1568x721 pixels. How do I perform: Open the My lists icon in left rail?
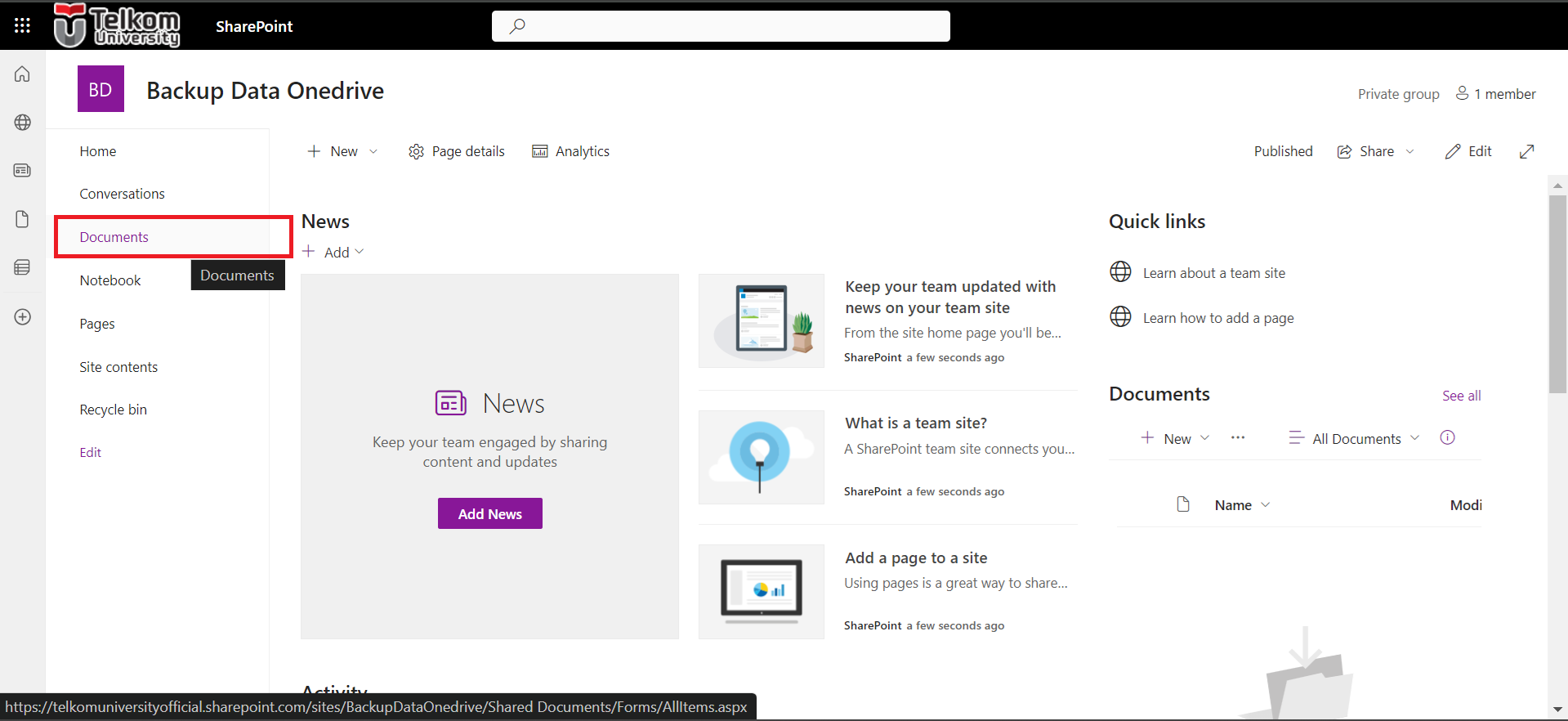pyautogui.click(x=22, y=267)
